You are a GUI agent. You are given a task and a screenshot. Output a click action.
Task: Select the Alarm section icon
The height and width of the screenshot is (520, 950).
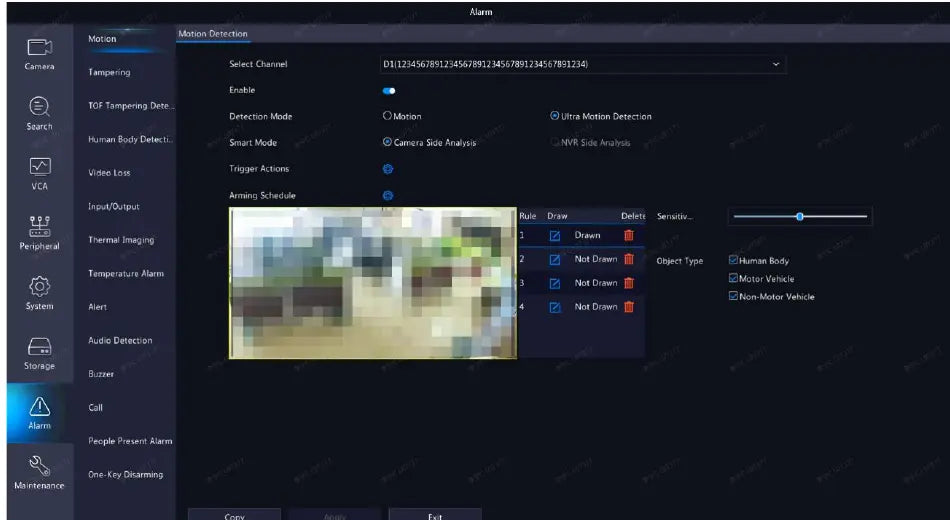39,407
